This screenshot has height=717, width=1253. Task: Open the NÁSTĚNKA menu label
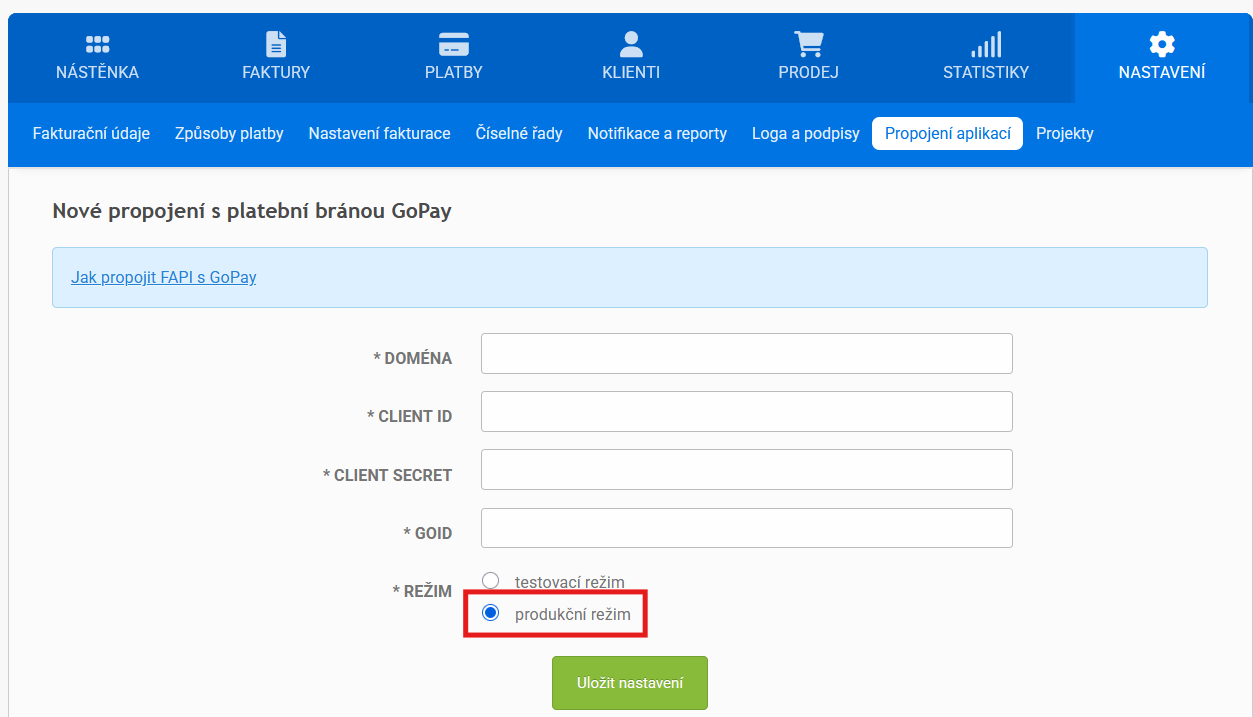coord(97,72)
